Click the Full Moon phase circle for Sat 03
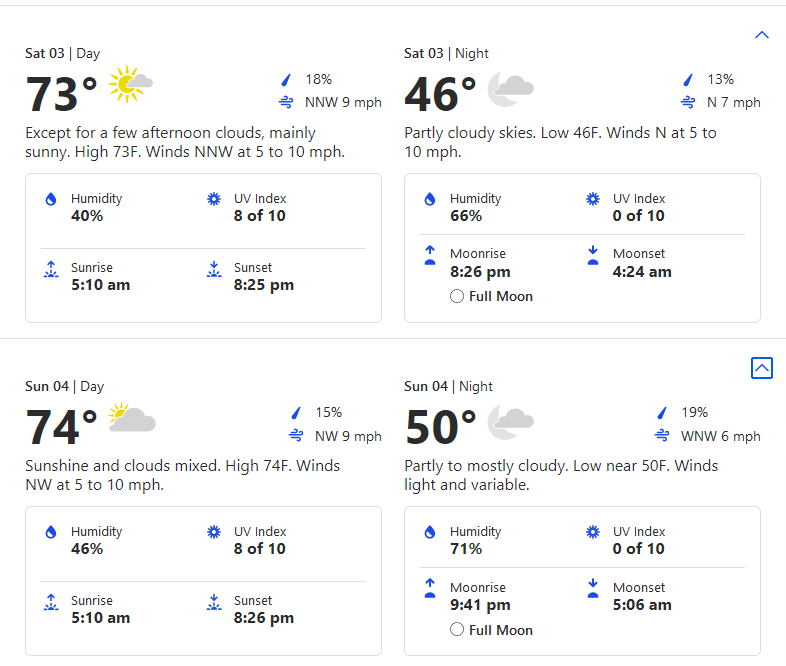The height and width of the screenshot is (666, 786). click(457, 296)
